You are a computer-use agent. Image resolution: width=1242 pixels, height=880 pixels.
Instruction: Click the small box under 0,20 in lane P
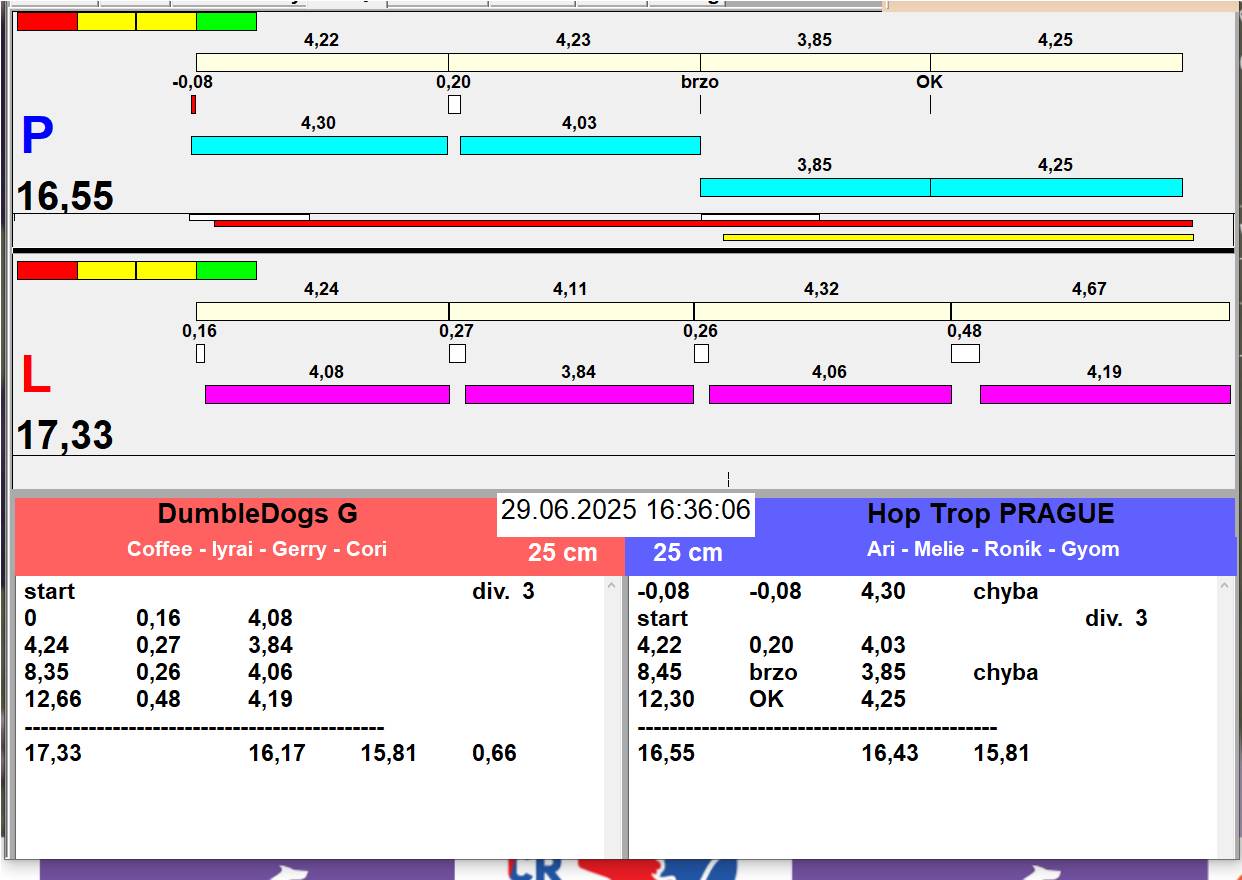coord(454,104)
